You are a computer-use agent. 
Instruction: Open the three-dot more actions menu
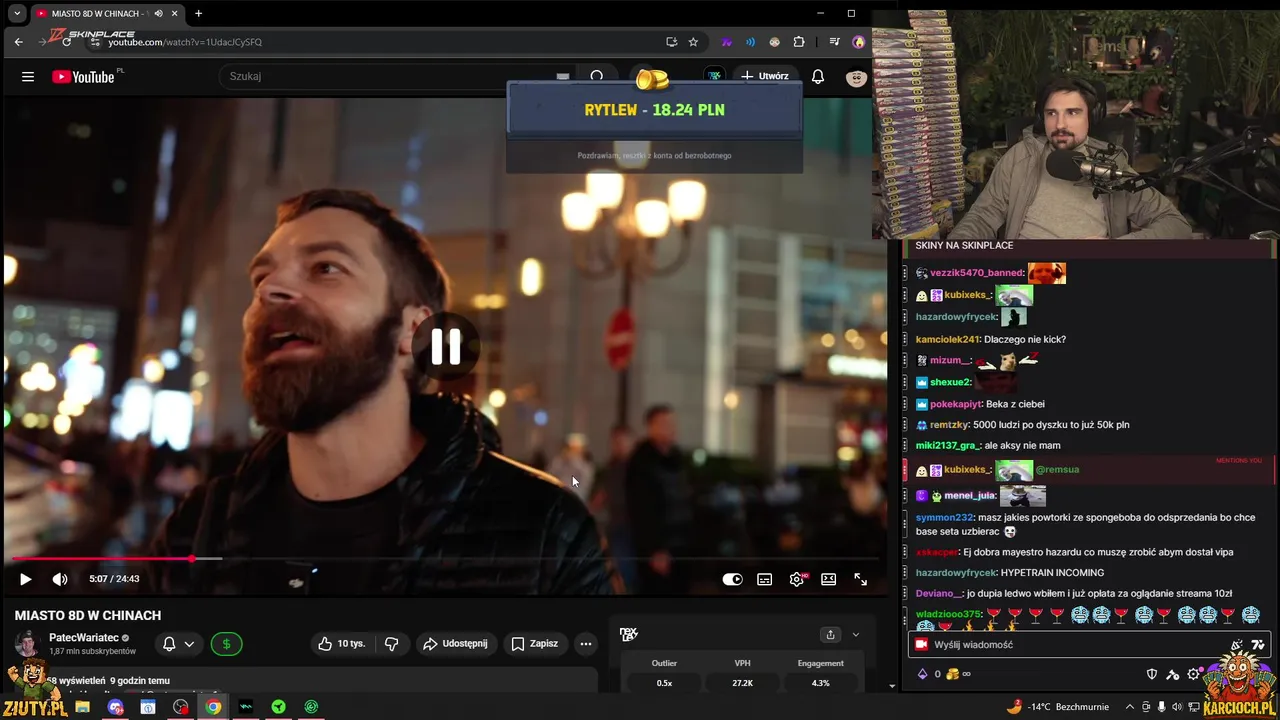coord(586,644)
